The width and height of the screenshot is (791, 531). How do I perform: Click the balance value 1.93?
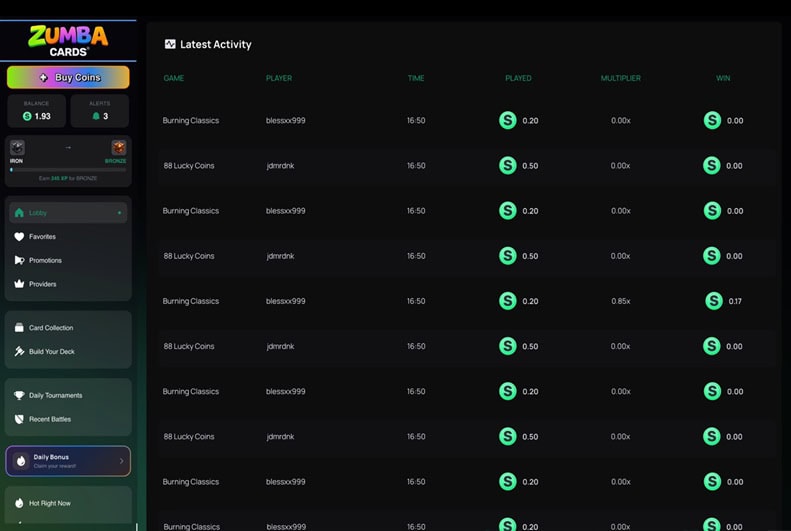pos(43,116)
